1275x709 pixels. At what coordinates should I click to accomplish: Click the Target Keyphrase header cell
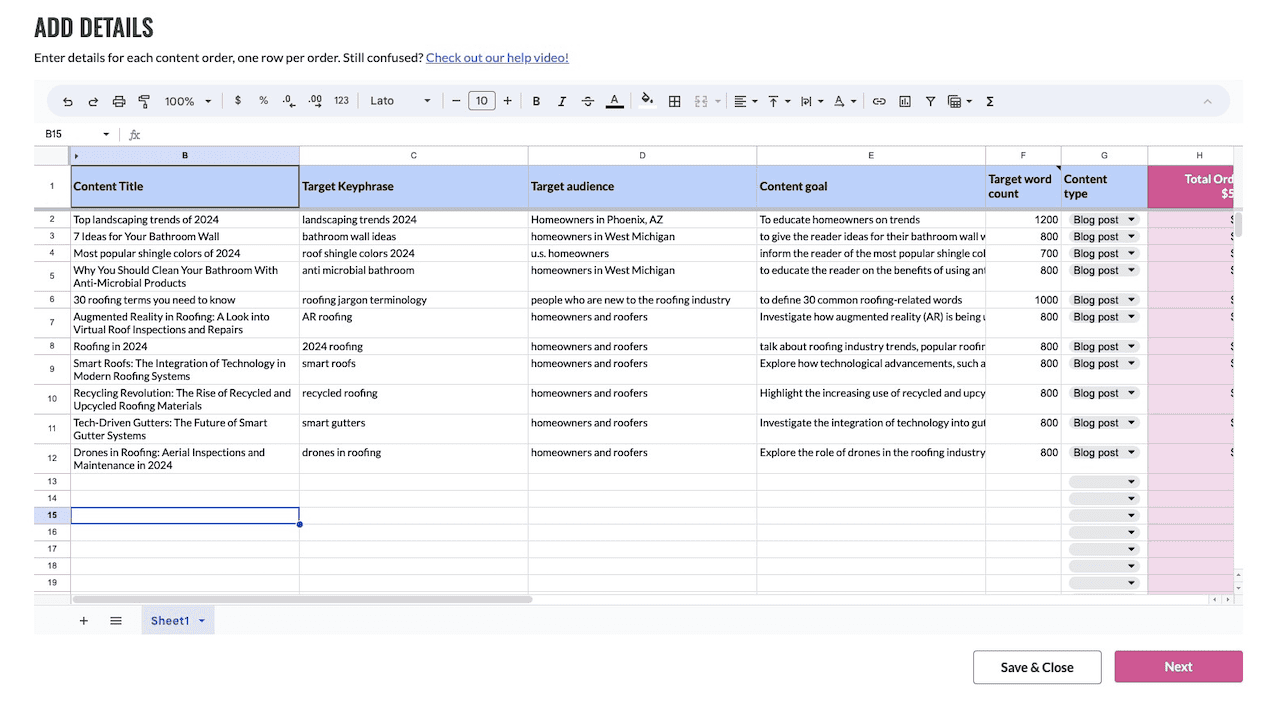(414, 187)
